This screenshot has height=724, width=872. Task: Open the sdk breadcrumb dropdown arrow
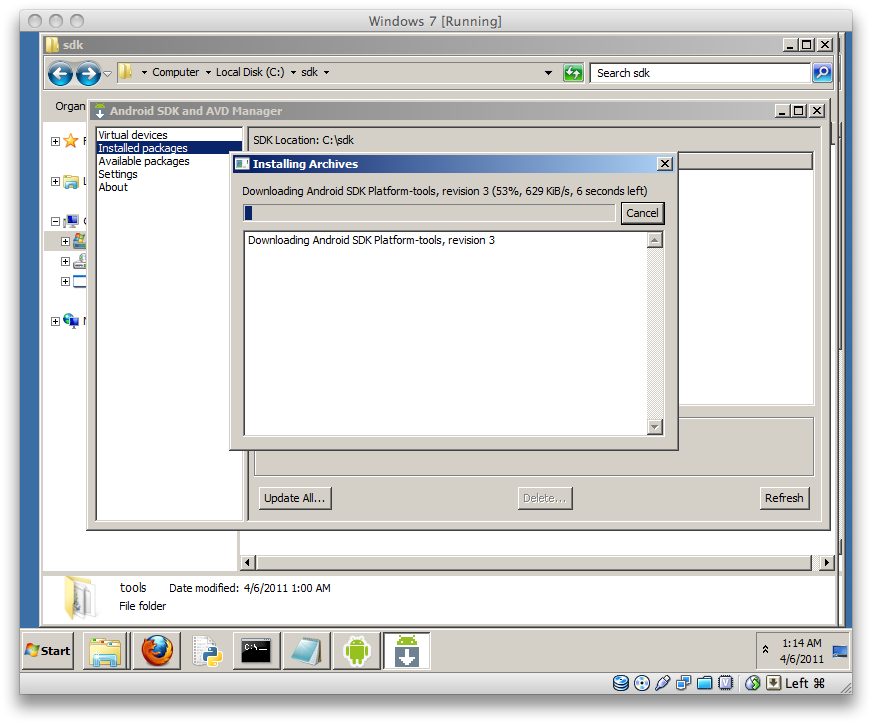(326, 72)
